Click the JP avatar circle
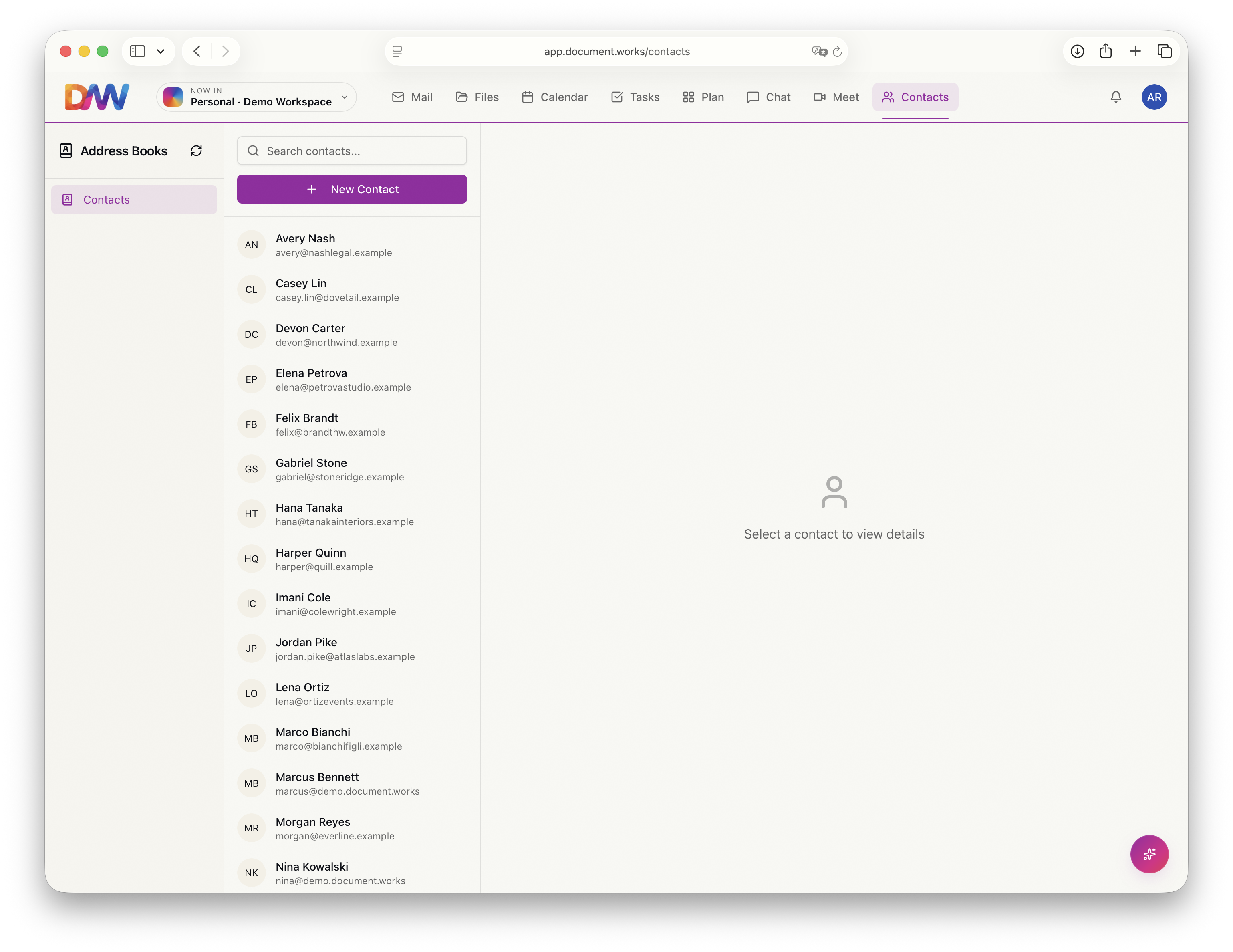The image size is (1233, 952). coord(251,649)
